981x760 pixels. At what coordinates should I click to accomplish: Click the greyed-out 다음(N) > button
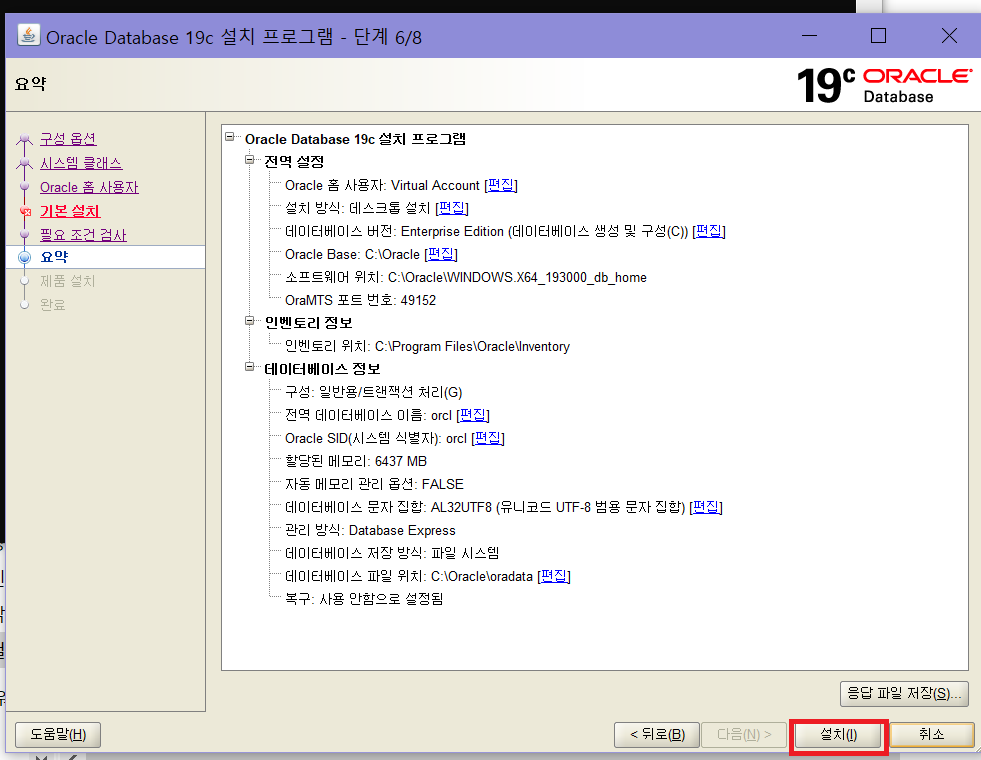coord(744,735)
